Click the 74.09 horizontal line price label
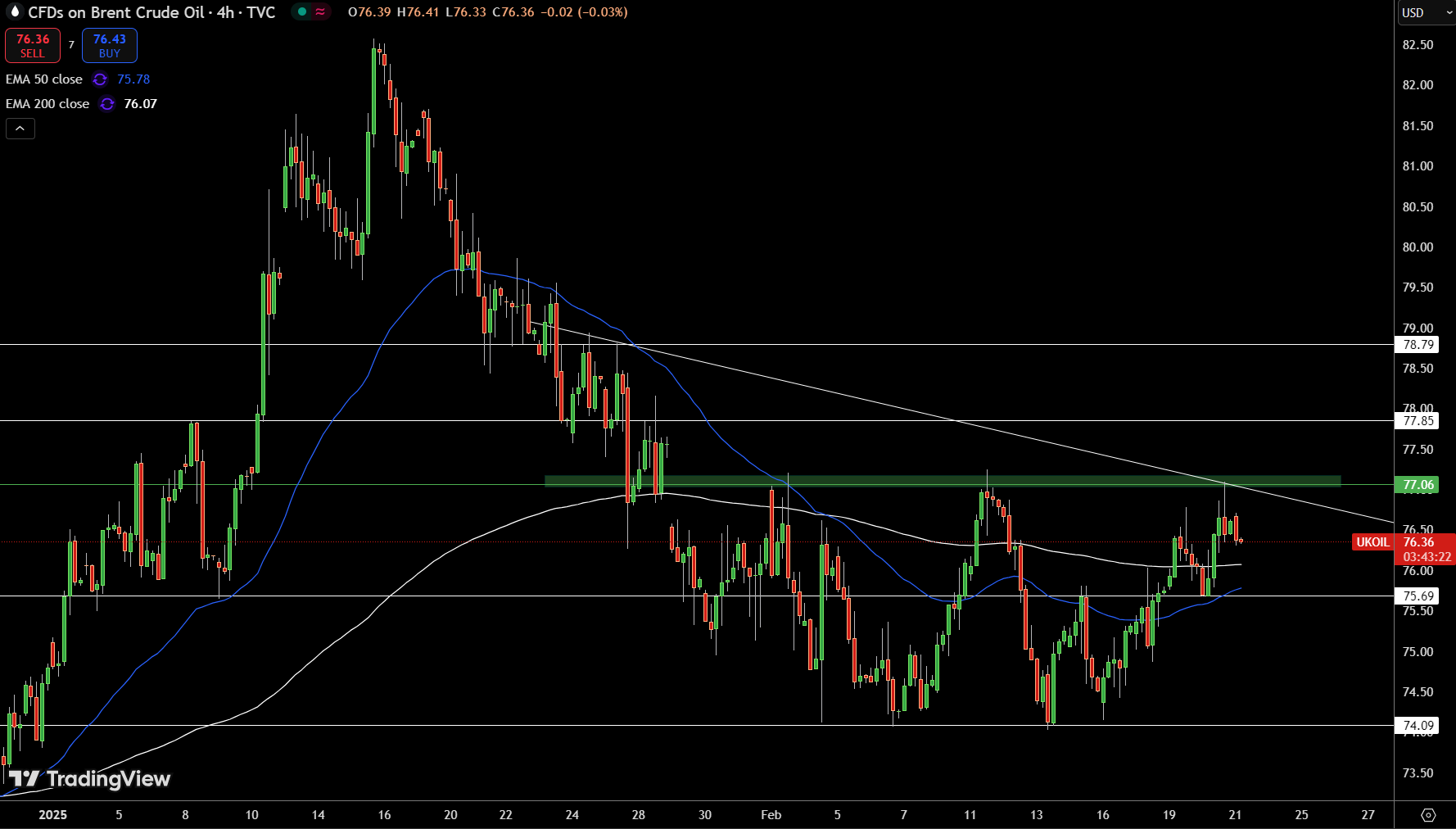Screen dimensions: 1456x829 click(x=1418, y=726)
